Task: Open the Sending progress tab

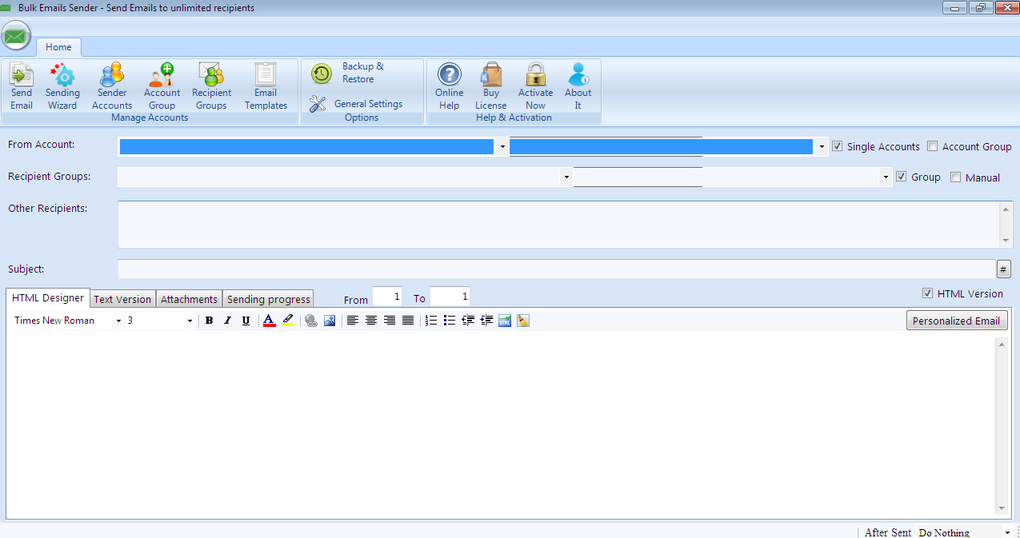Action: (268, 299)
